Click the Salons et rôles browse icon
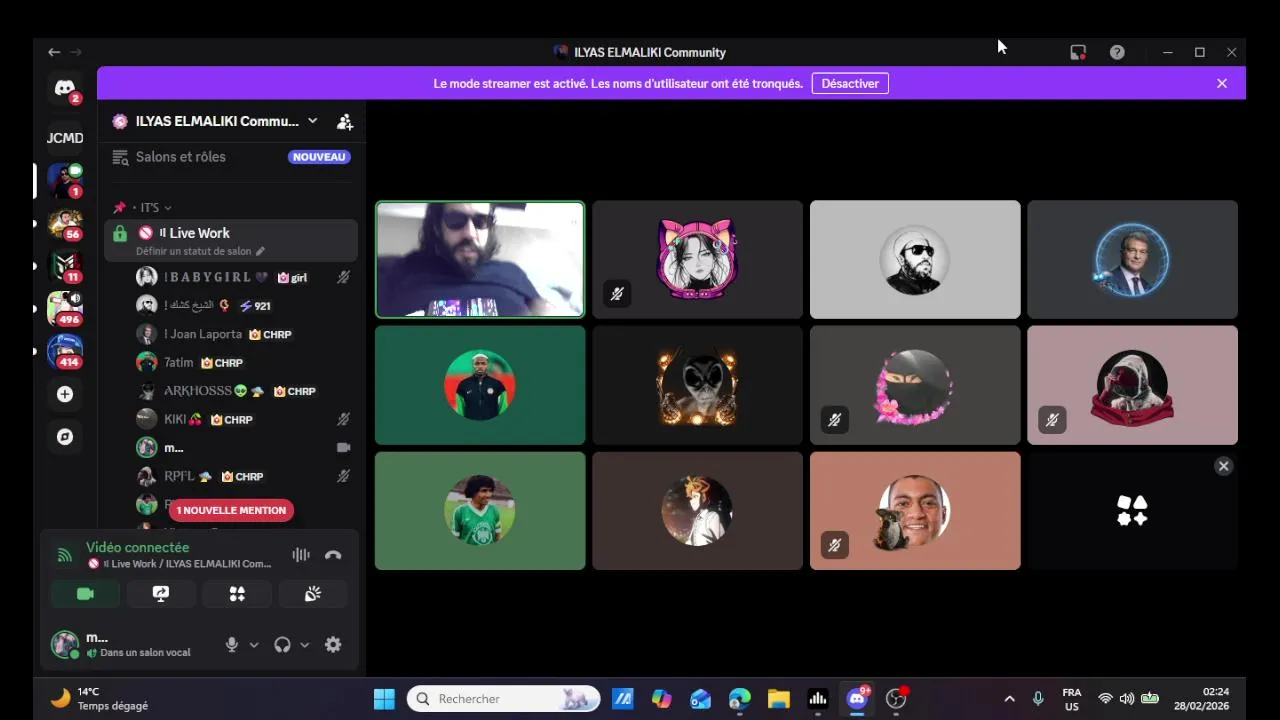This screenshot has width=1280, height=720. click(121, 157)
